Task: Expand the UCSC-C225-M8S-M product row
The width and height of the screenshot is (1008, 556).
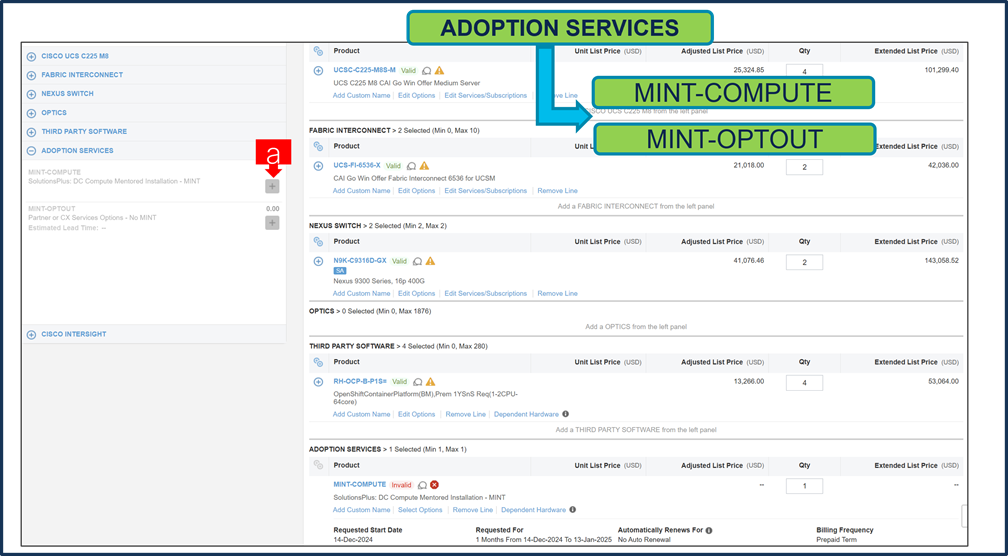Action: coord(318,71)
